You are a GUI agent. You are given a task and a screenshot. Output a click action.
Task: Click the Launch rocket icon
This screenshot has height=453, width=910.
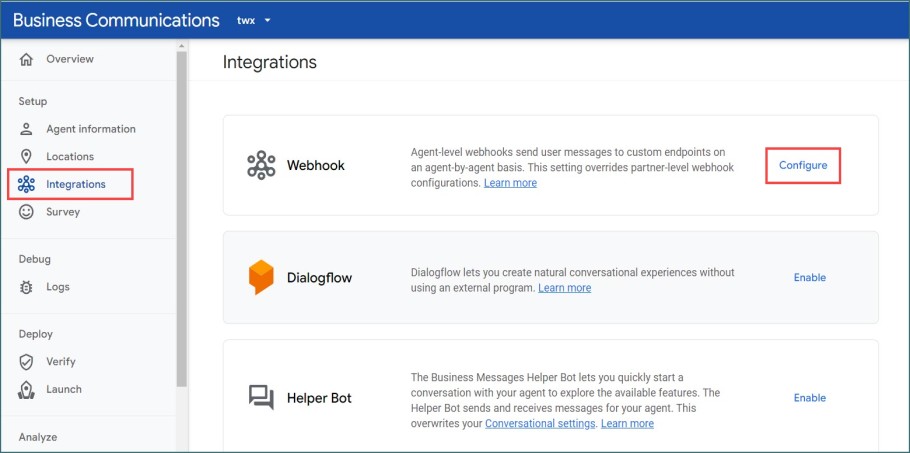coord(26,390)
